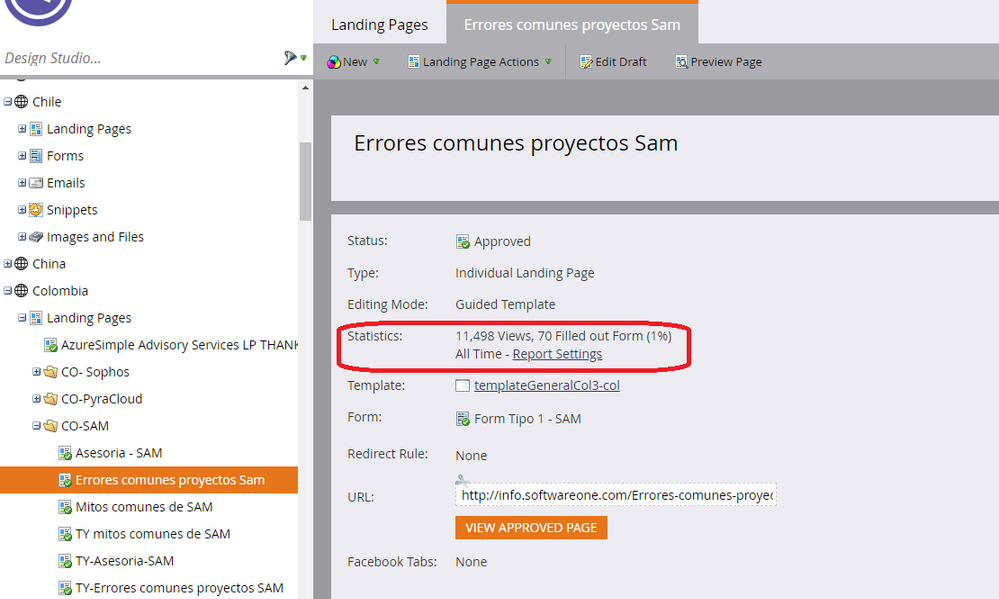Open the search filter funnel icon
Screen dimensions: 999x599
click(291, 58)
